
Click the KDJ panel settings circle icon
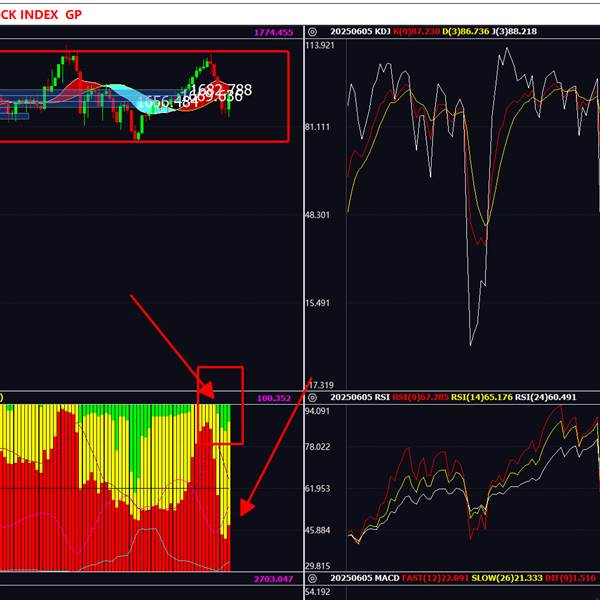click(313, 32)
